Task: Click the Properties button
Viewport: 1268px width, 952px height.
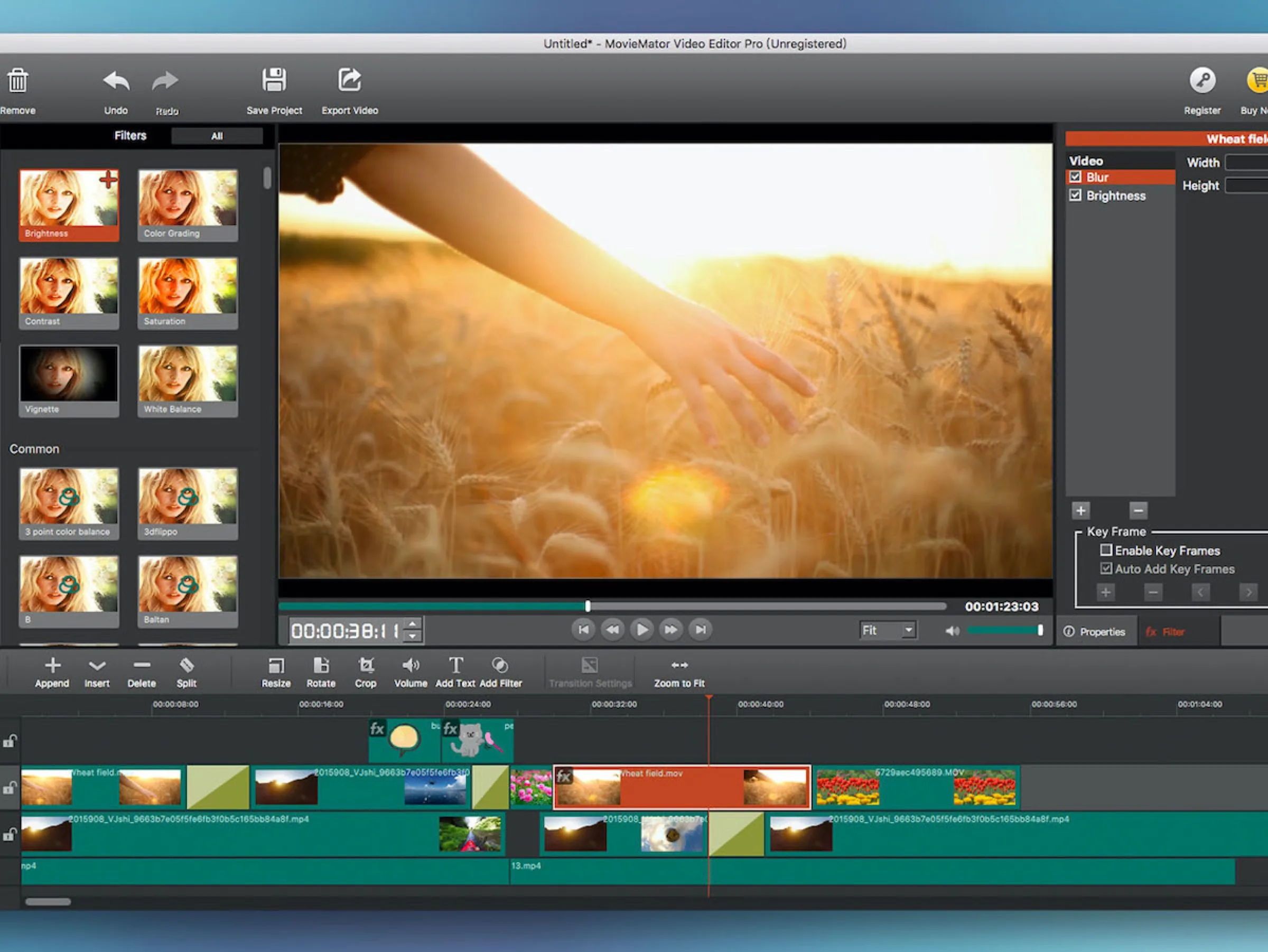Action: coord(1099,632)
